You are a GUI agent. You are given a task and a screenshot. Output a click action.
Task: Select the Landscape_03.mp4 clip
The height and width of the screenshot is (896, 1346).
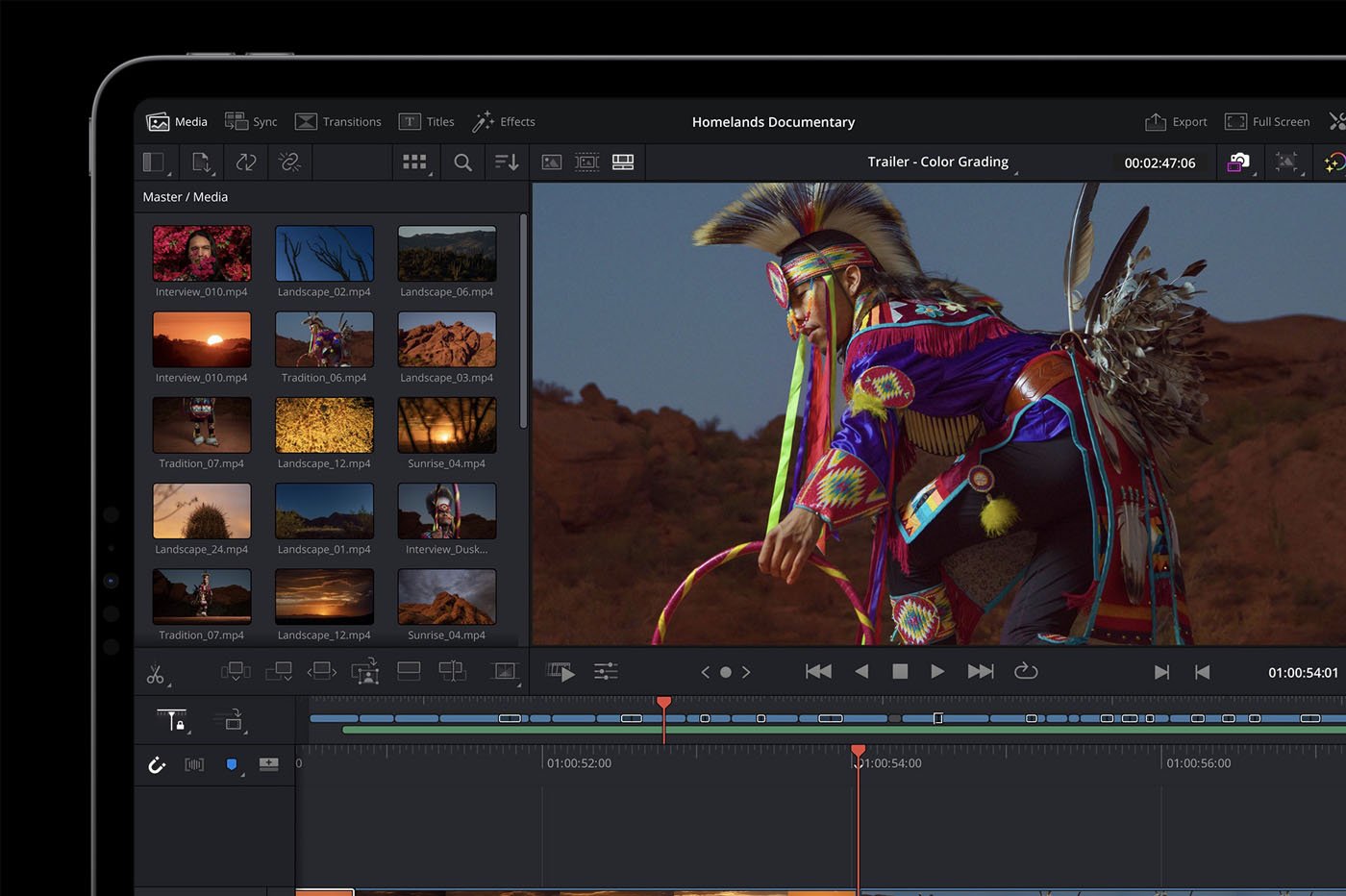point(447,339)
